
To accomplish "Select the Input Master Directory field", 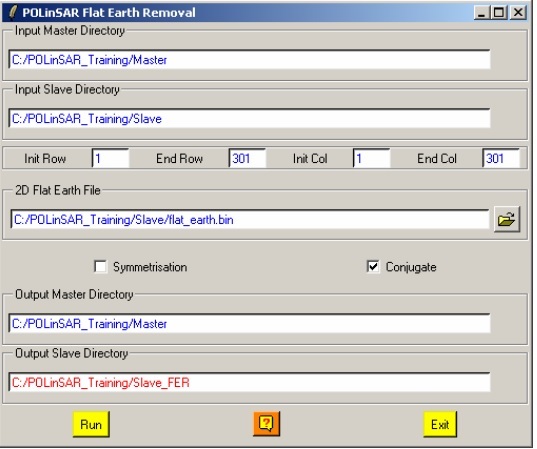I will [250, 60].
